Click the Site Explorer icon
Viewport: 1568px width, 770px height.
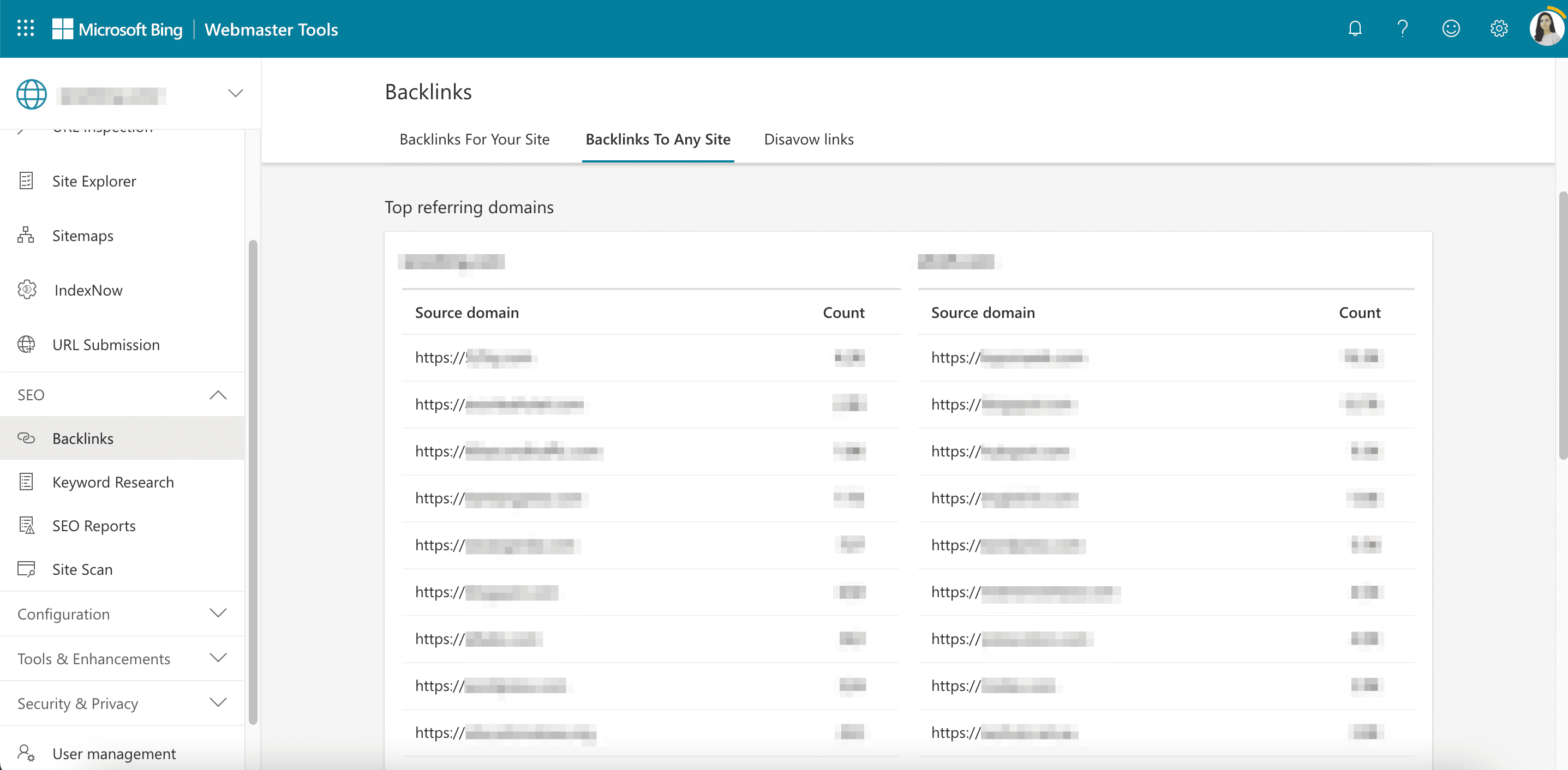(x=27, y=181)
